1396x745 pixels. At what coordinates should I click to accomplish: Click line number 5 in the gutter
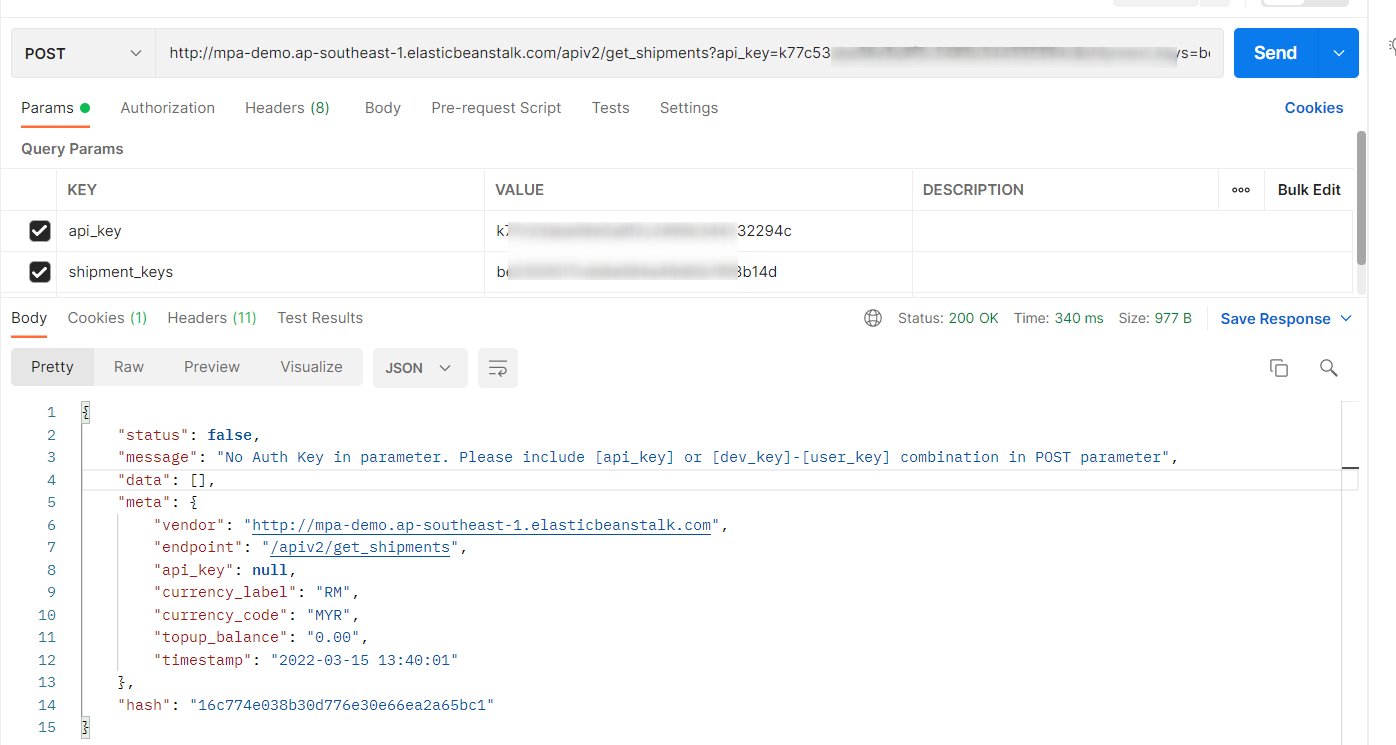click(x=51, y=502)
